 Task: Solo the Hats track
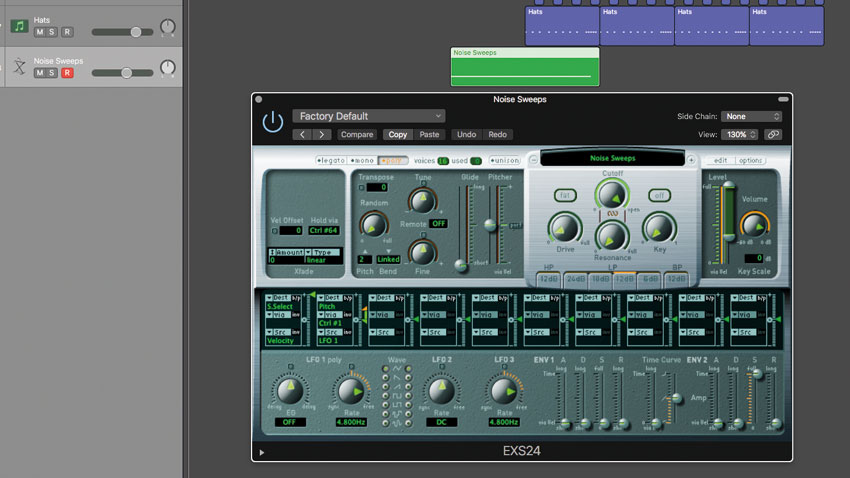52,32
